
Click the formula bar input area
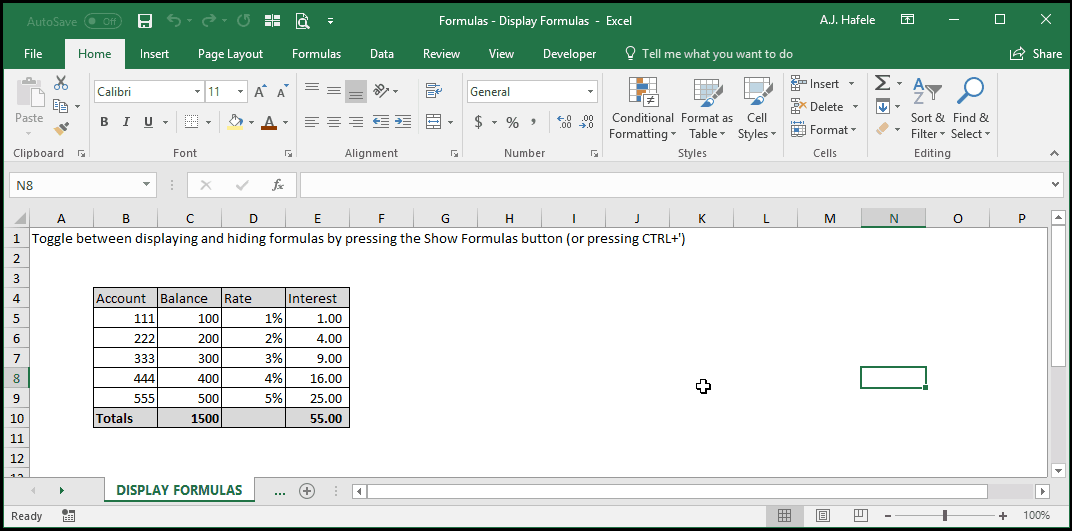pos(674,185)
